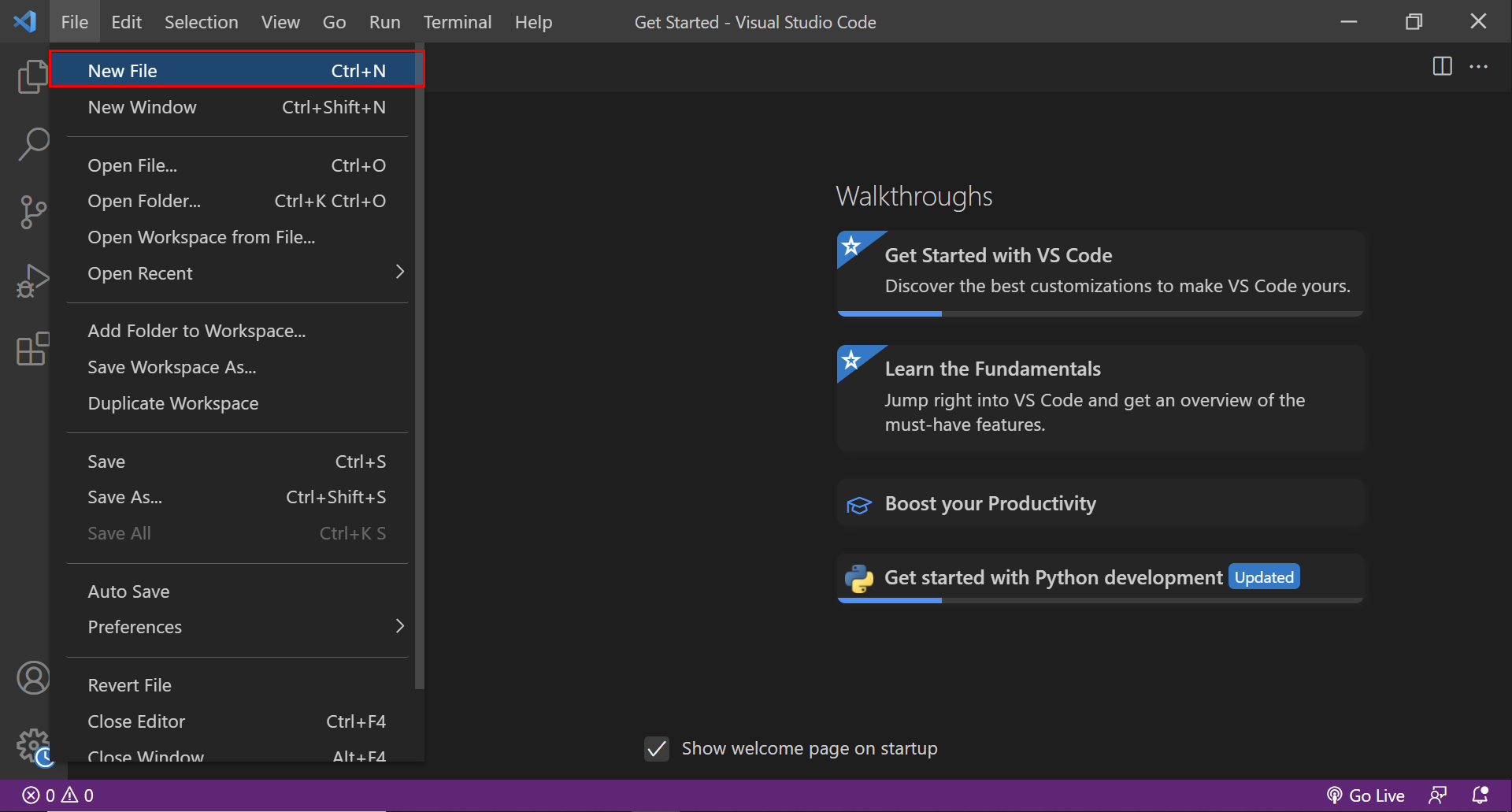Viewport: 1512px width, 812px height.
Task: Open the Edit menu
Action: 126,22
